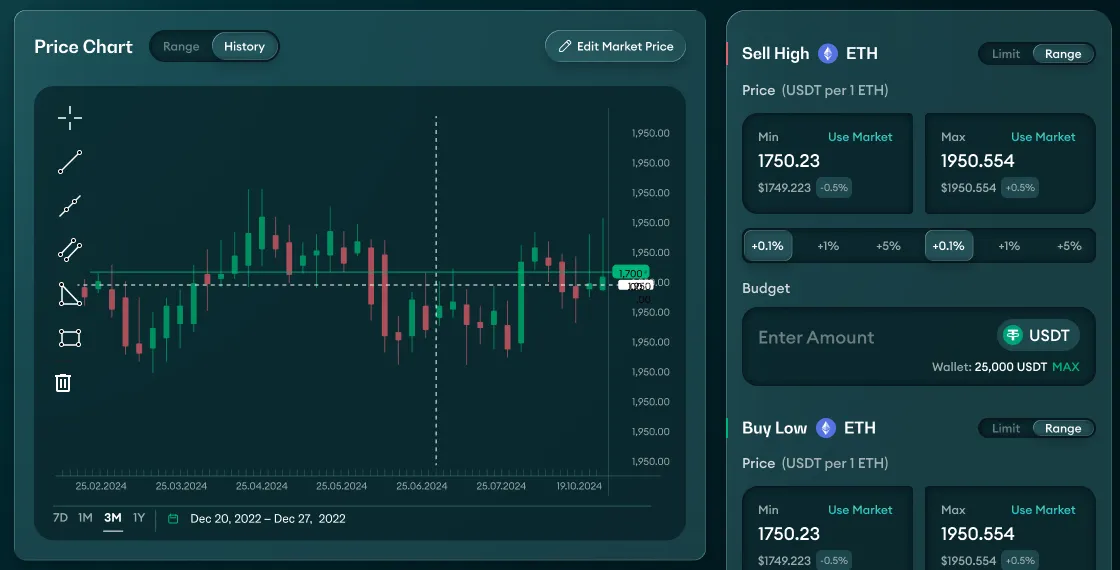Apply +5% to Sell High Min price
The width and height of the screenshot is (1120, 570).
tap(888, 246)
